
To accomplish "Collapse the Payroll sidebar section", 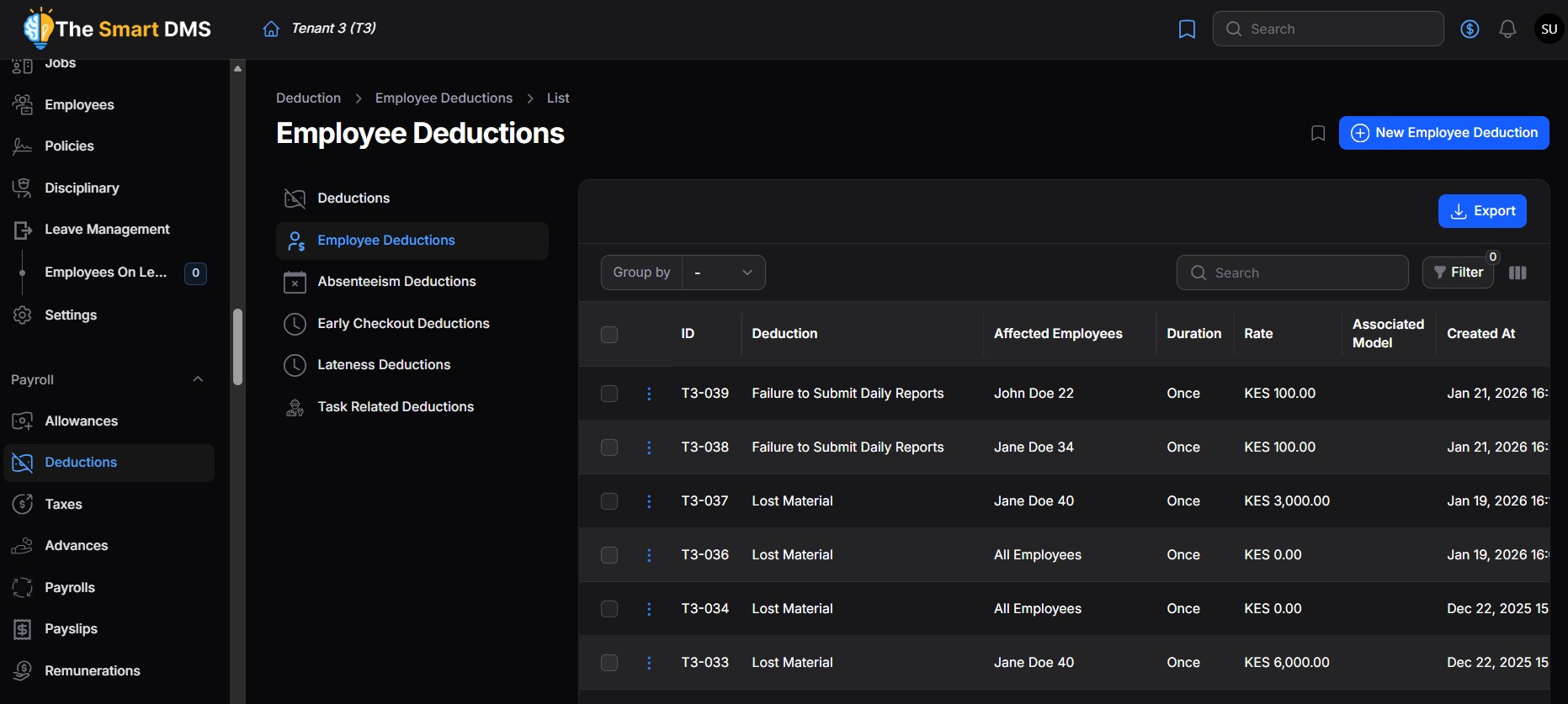I will point(198,379).
